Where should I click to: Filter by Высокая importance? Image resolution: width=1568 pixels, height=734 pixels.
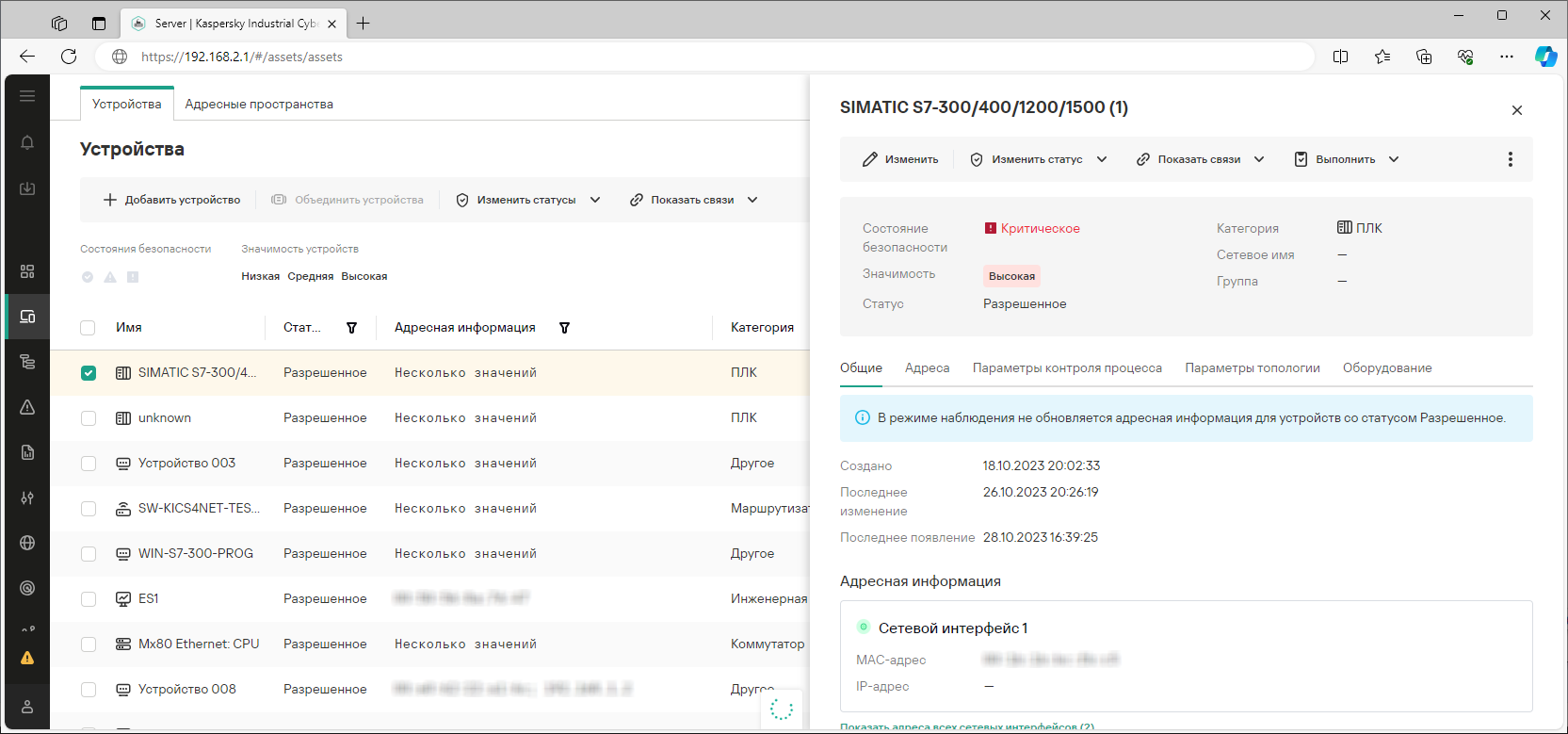364,276
